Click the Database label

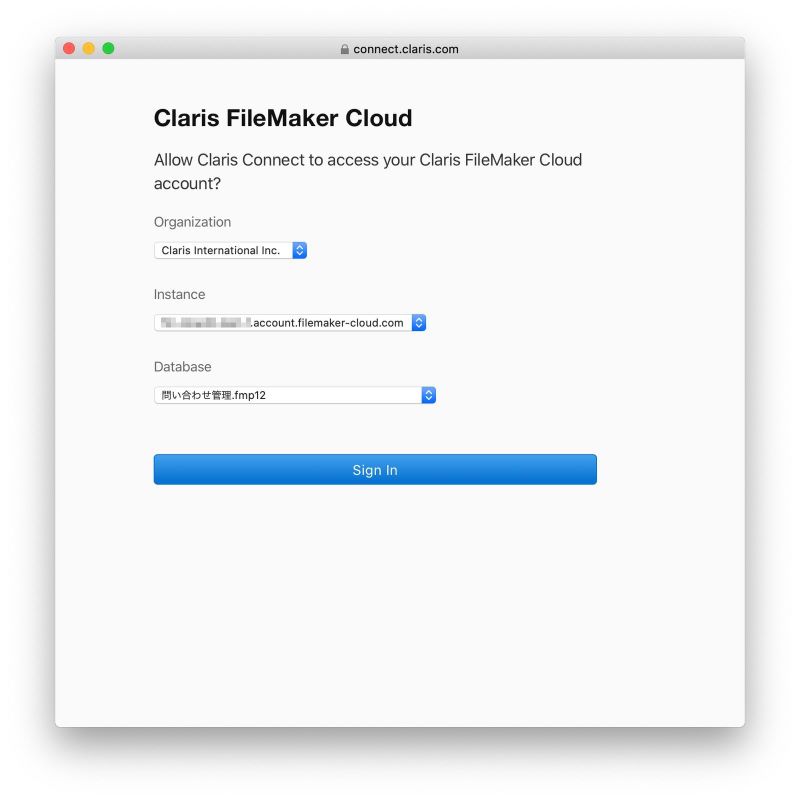[183, 367]
